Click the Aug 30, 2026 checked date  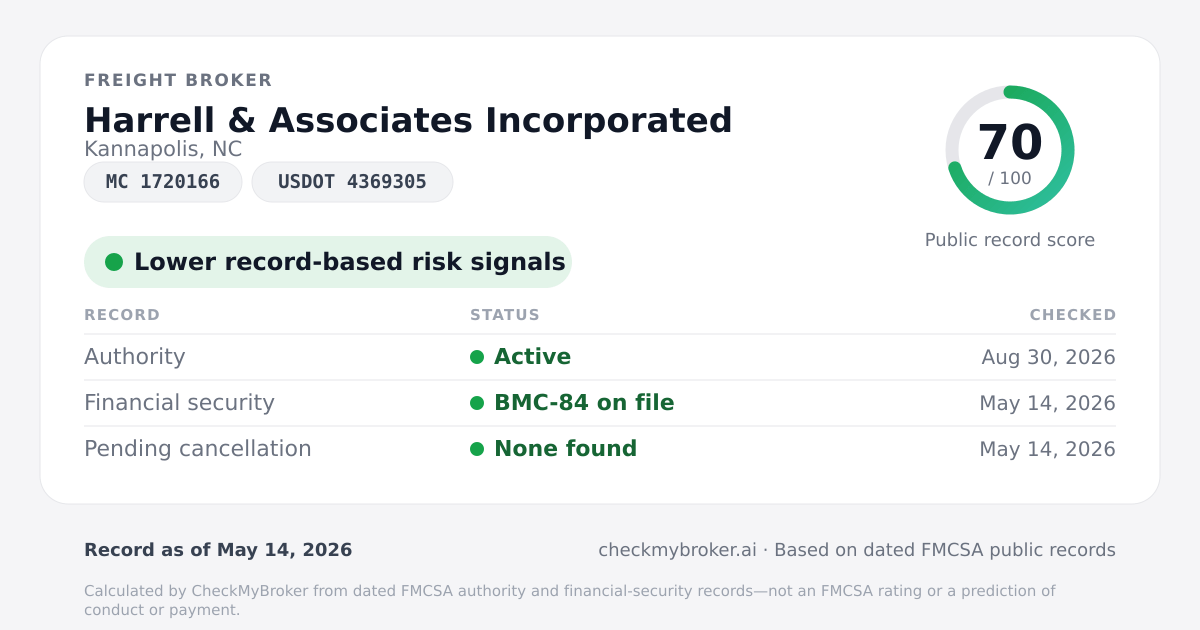(1048, 357)
